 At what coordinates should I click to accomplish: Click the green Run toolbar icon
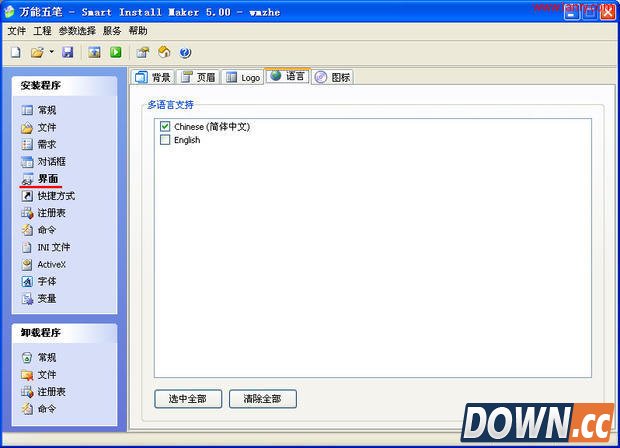116,52
